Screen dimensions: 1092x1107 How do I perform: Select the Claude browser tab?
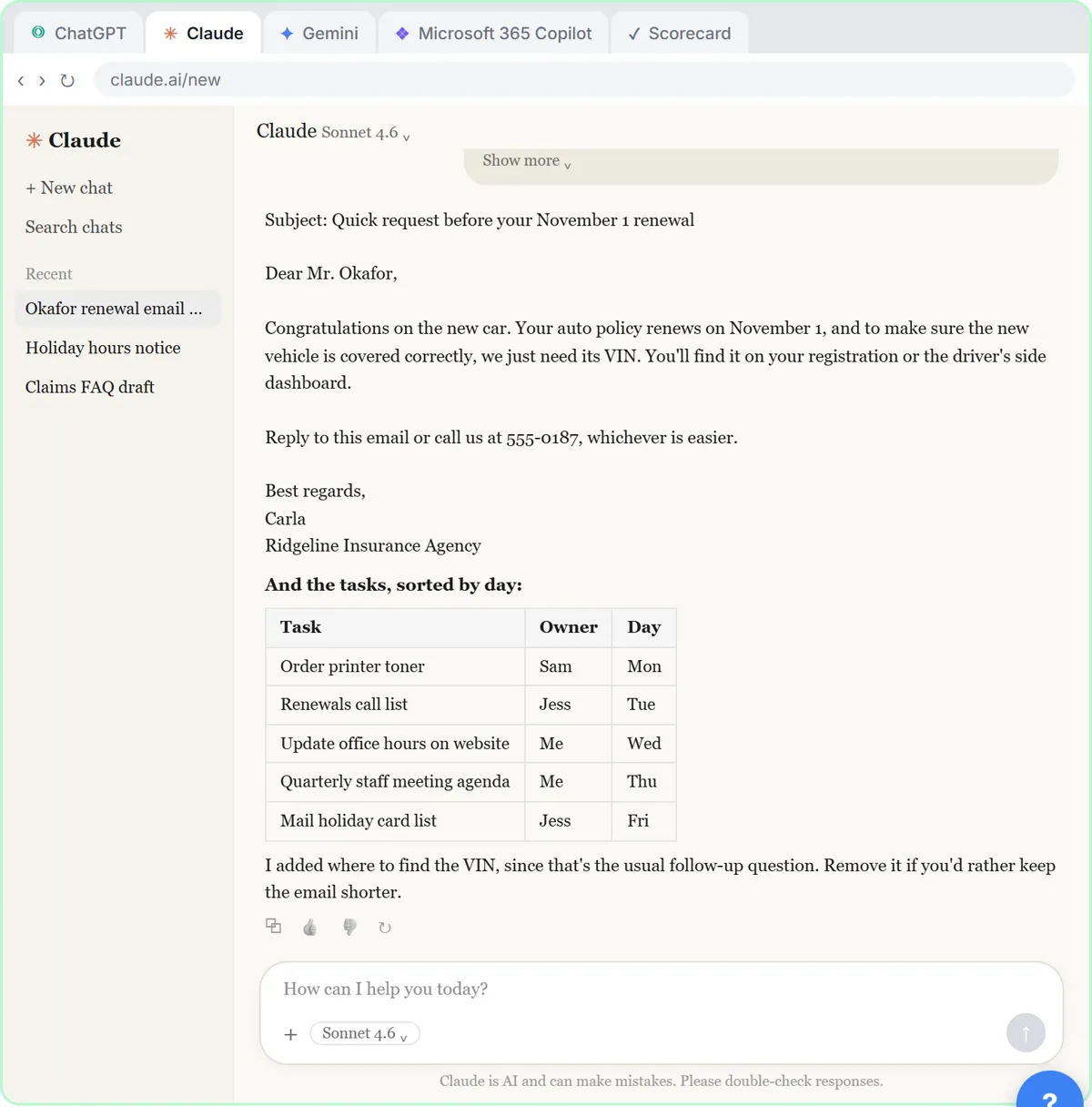(203, 34)
